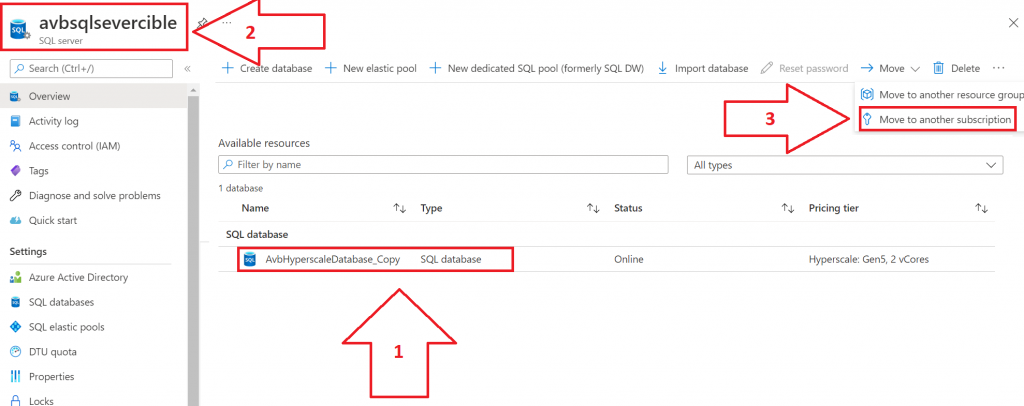Image resolution: width=1024 pixels, height=406 pixels.
Task: Open the All types dropdown
Action: 845,165
